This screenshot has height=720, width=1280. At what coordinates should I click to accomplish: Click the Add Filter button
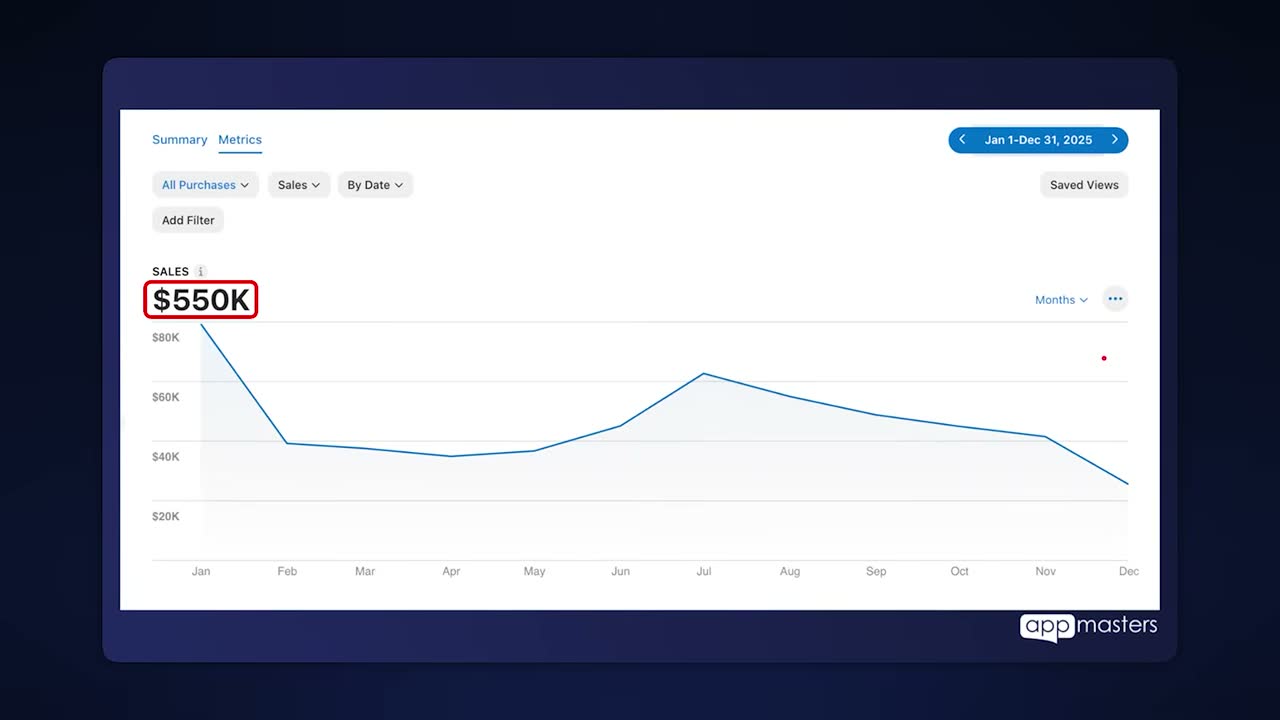coord(188,220)
